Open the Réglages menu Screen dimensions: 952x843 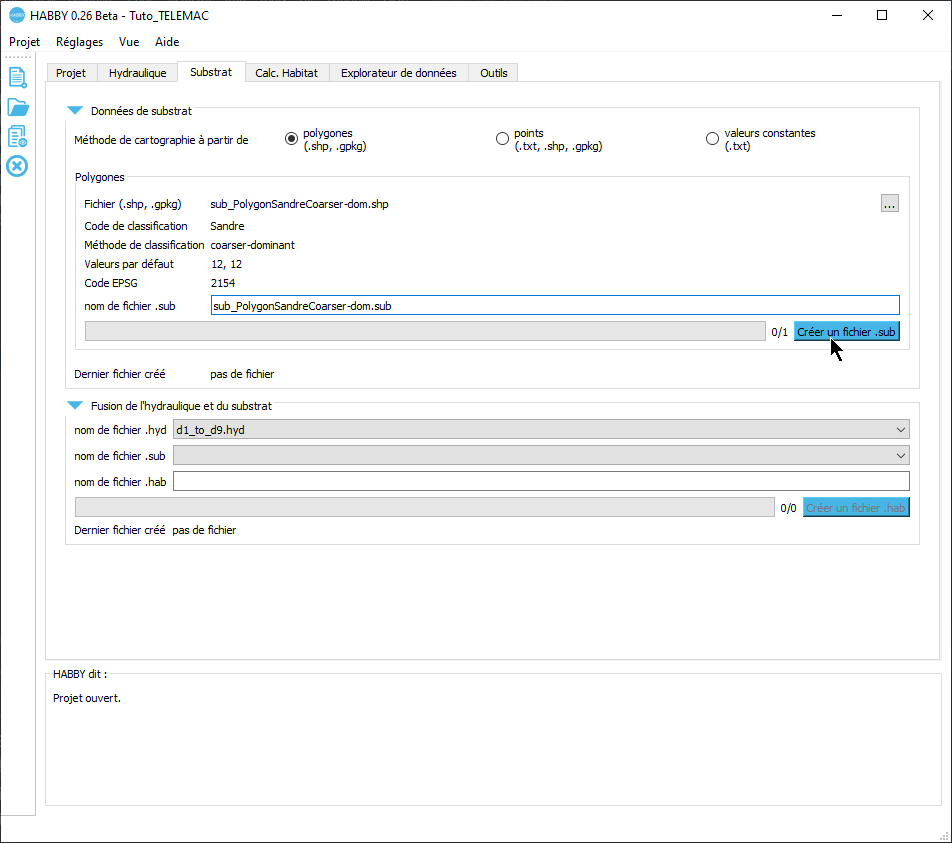click(x=79, y=42)
